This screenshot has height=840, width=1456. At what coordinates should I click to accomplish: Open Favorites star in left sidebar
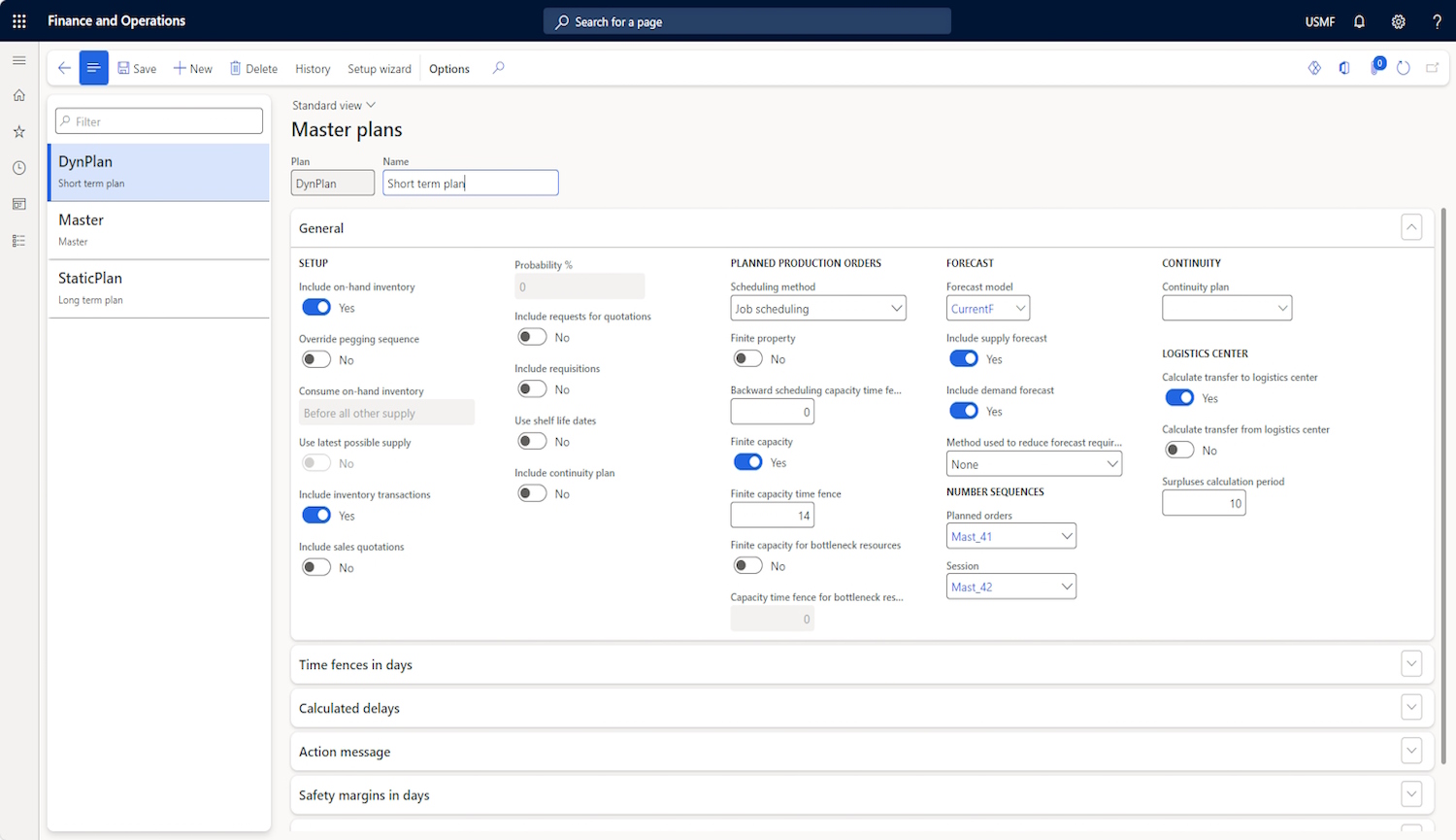pos(19,131)
